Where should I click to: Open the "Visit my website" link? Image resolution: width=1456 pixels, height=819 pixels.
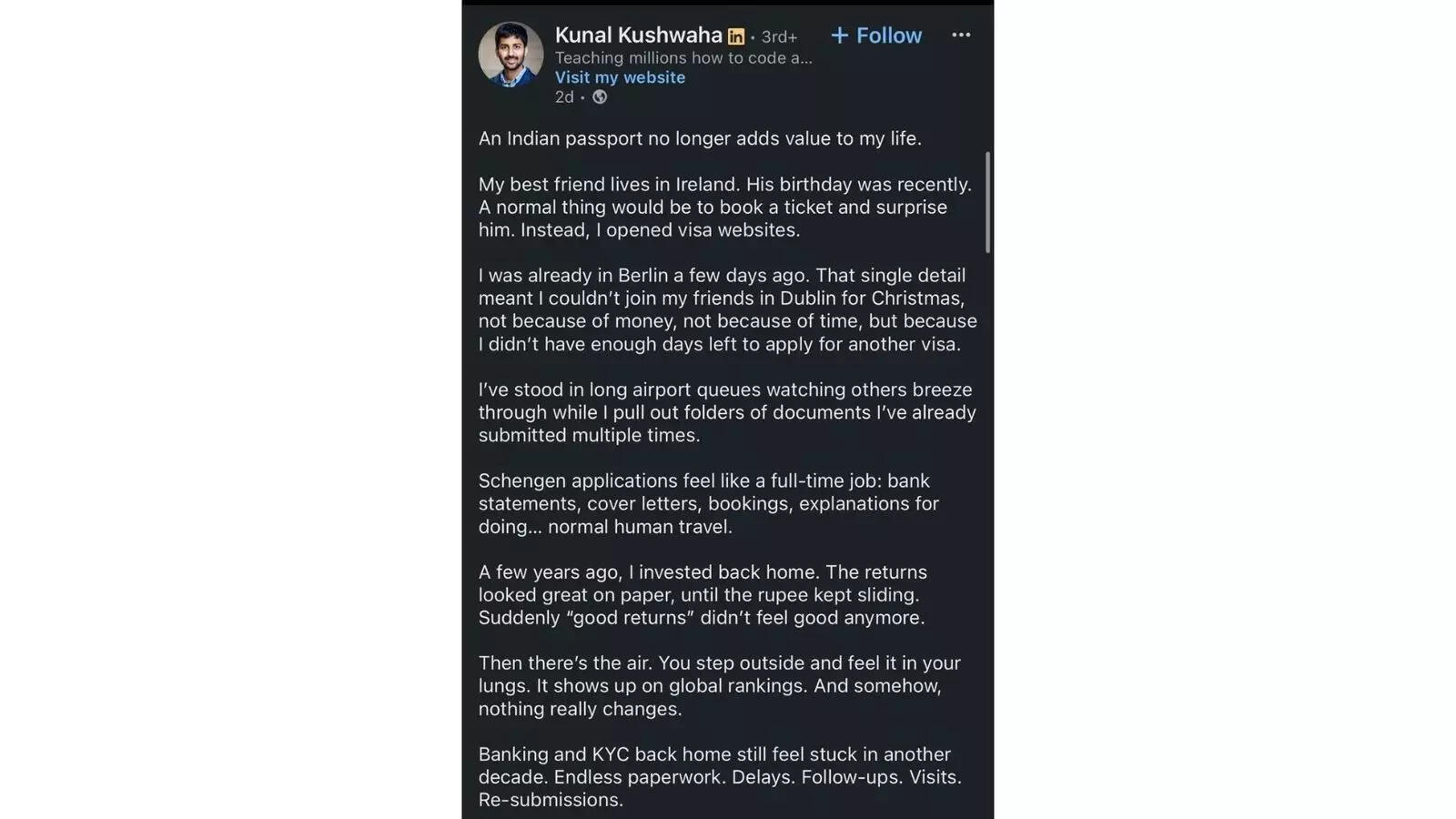pyautogui.click(x=620, y=77)
